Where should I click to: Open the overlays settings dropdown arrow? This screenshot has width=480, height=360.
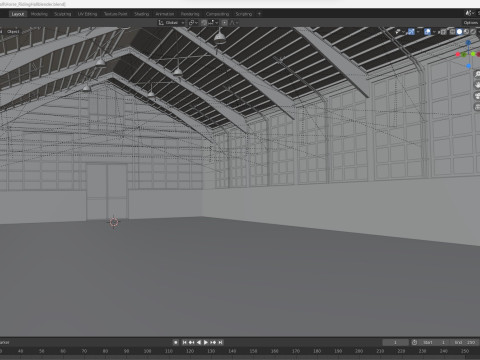pyautogui.click(x=434, y=32)
